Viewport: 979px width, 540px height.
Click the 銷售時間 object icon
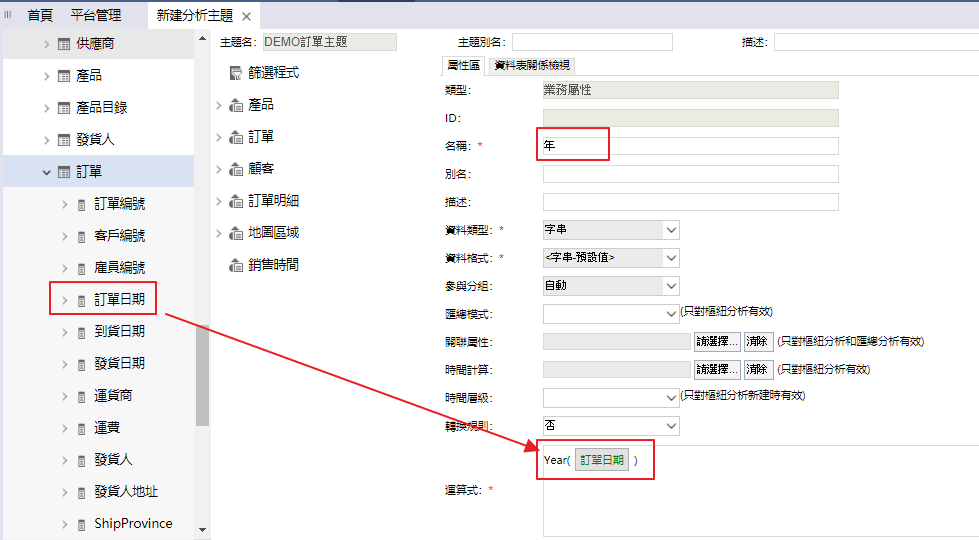click(x=236, y=265)
